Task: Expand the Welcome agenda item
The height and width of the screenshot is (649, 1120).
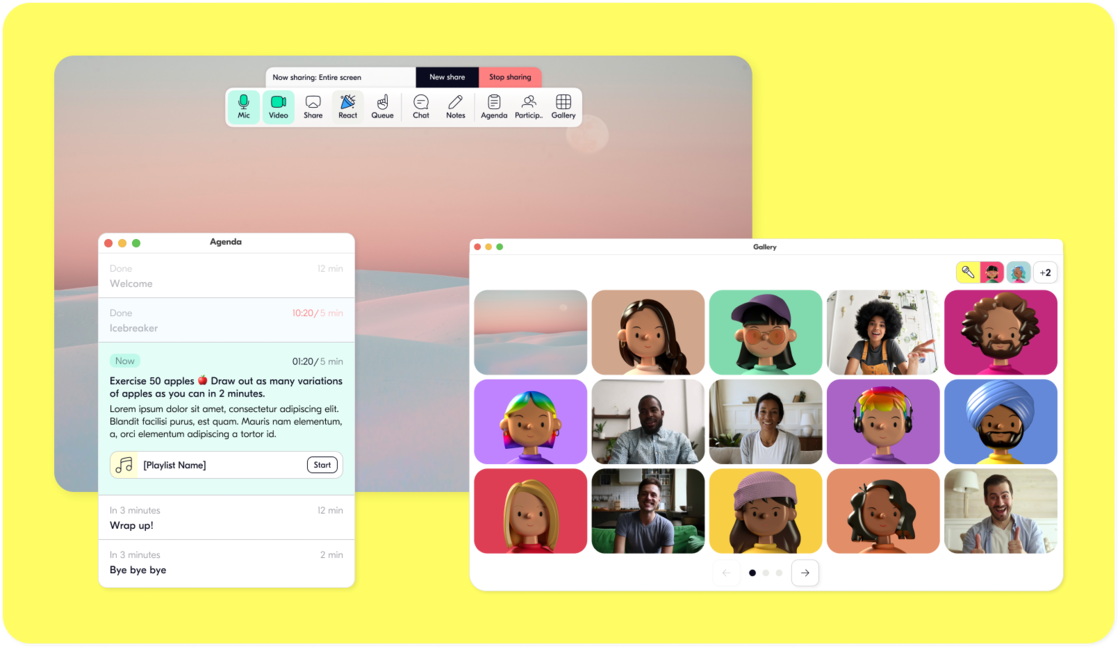Action: point(226,276)
